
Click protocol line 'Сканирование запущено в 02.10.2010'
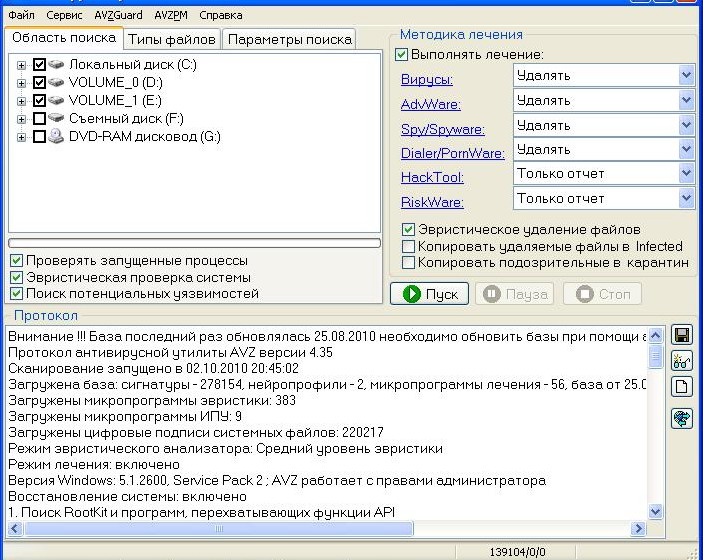click(153, 369)
